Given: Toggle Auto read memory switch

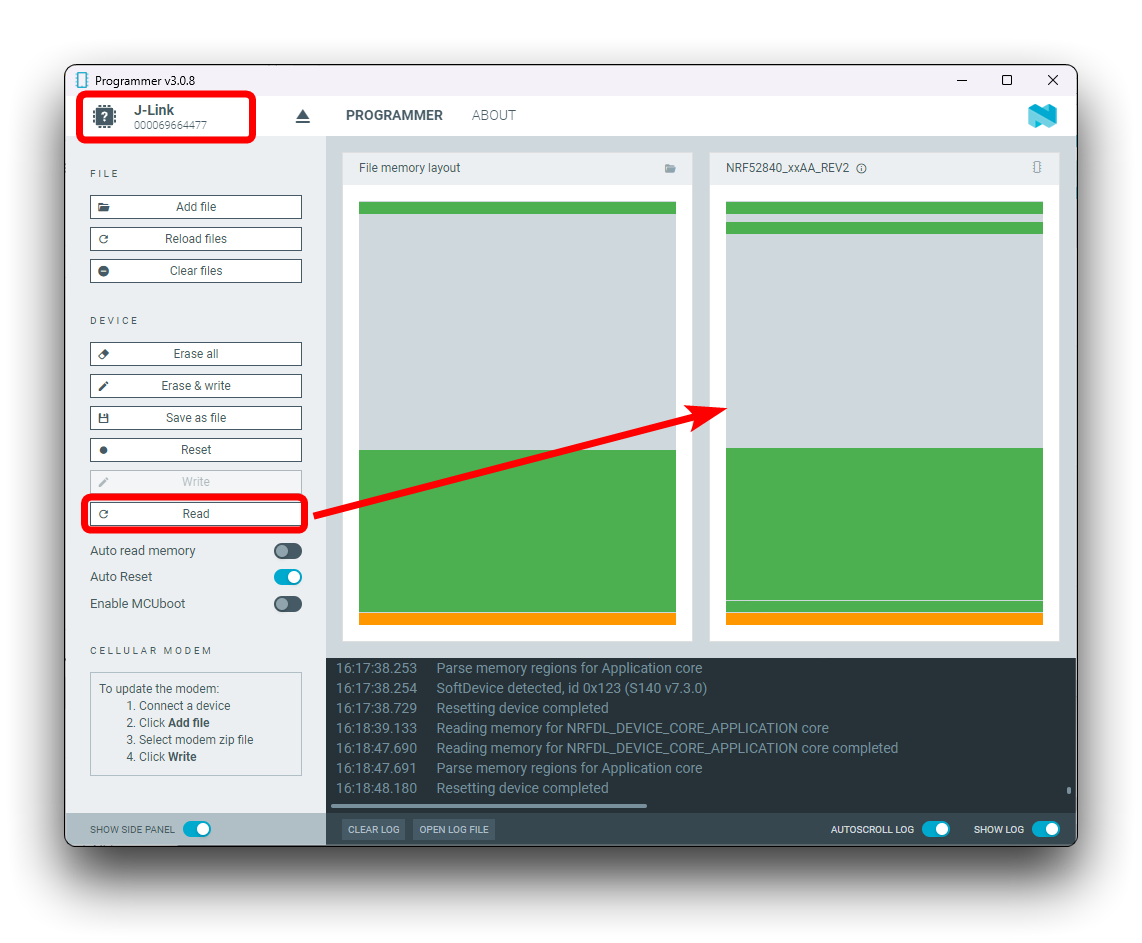Looking at the screenshot, I should (x=288, y=551).
